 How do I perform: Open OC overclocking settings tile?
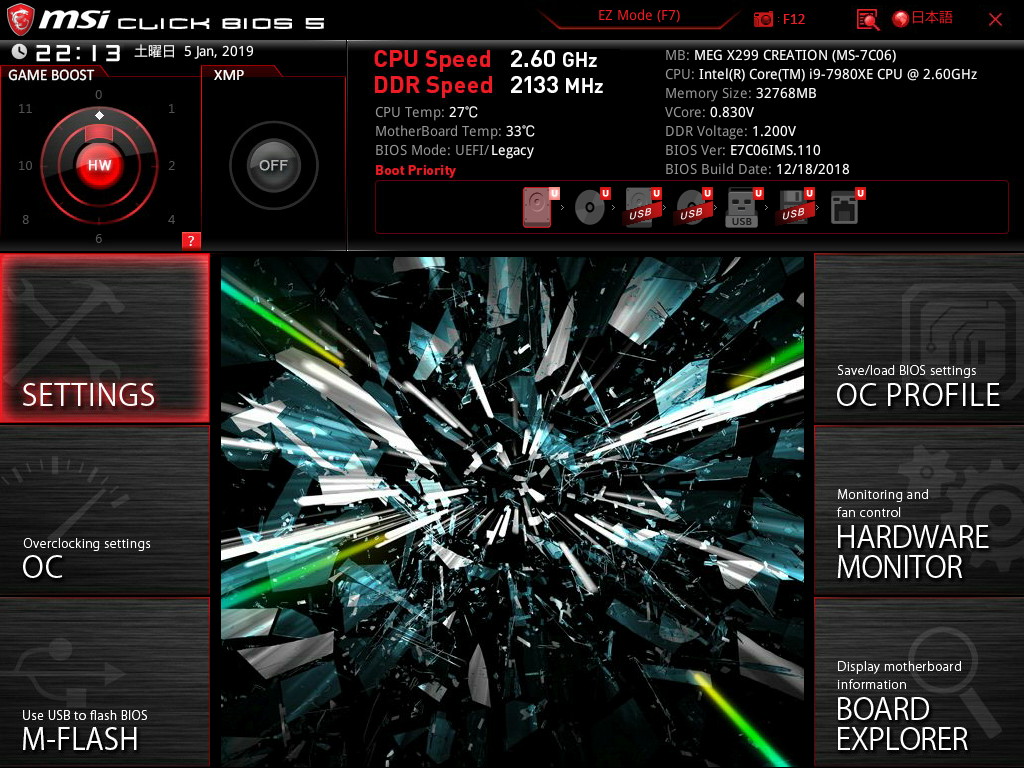coord(104,510)
